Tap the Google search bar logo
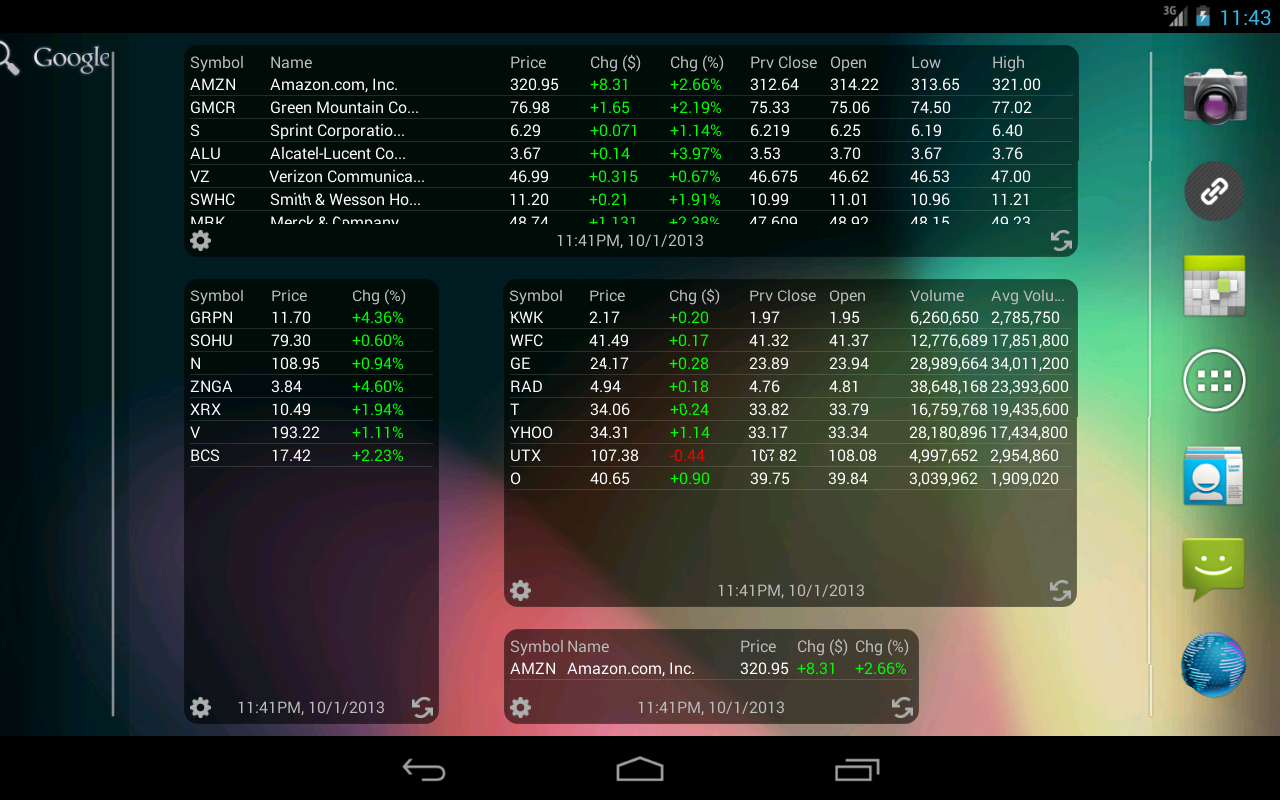This screenshot has height=800, width=1280. pos(71,59)
